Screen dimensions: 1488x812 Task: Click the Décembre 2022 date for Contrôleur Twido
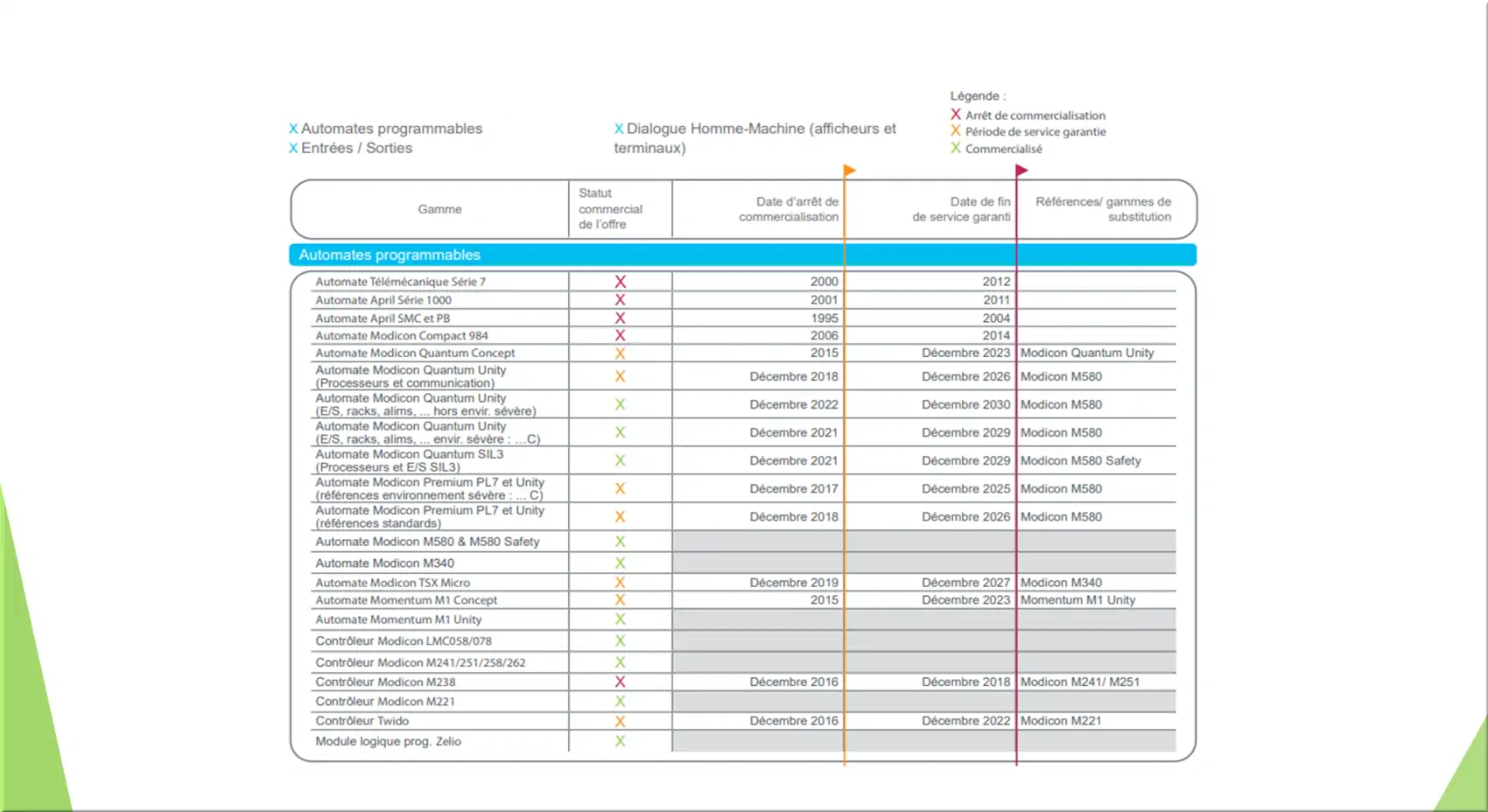click(965, 721)
